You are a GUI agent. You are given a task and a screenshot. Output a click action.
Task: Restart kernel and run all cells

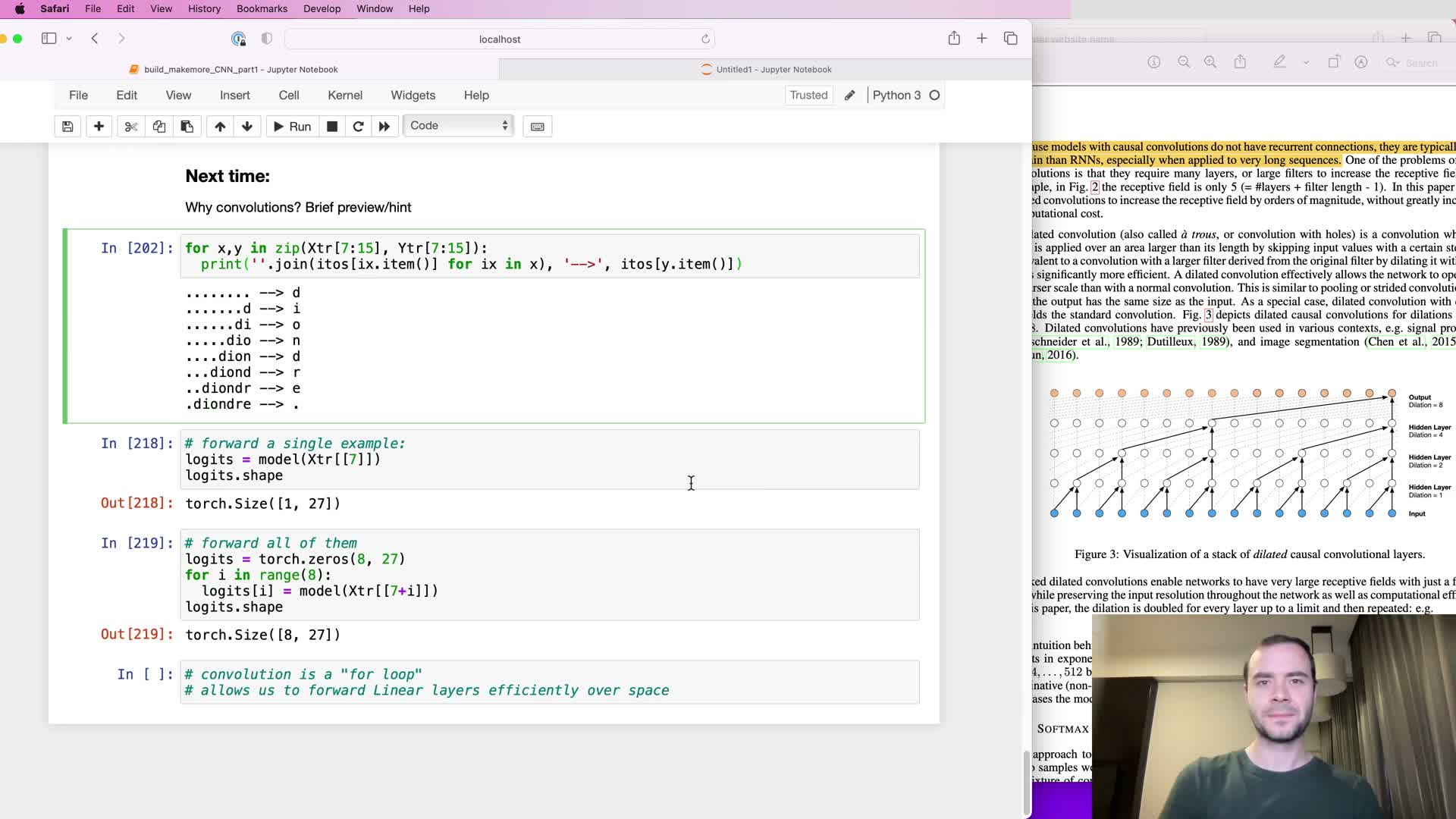point(384,127)
